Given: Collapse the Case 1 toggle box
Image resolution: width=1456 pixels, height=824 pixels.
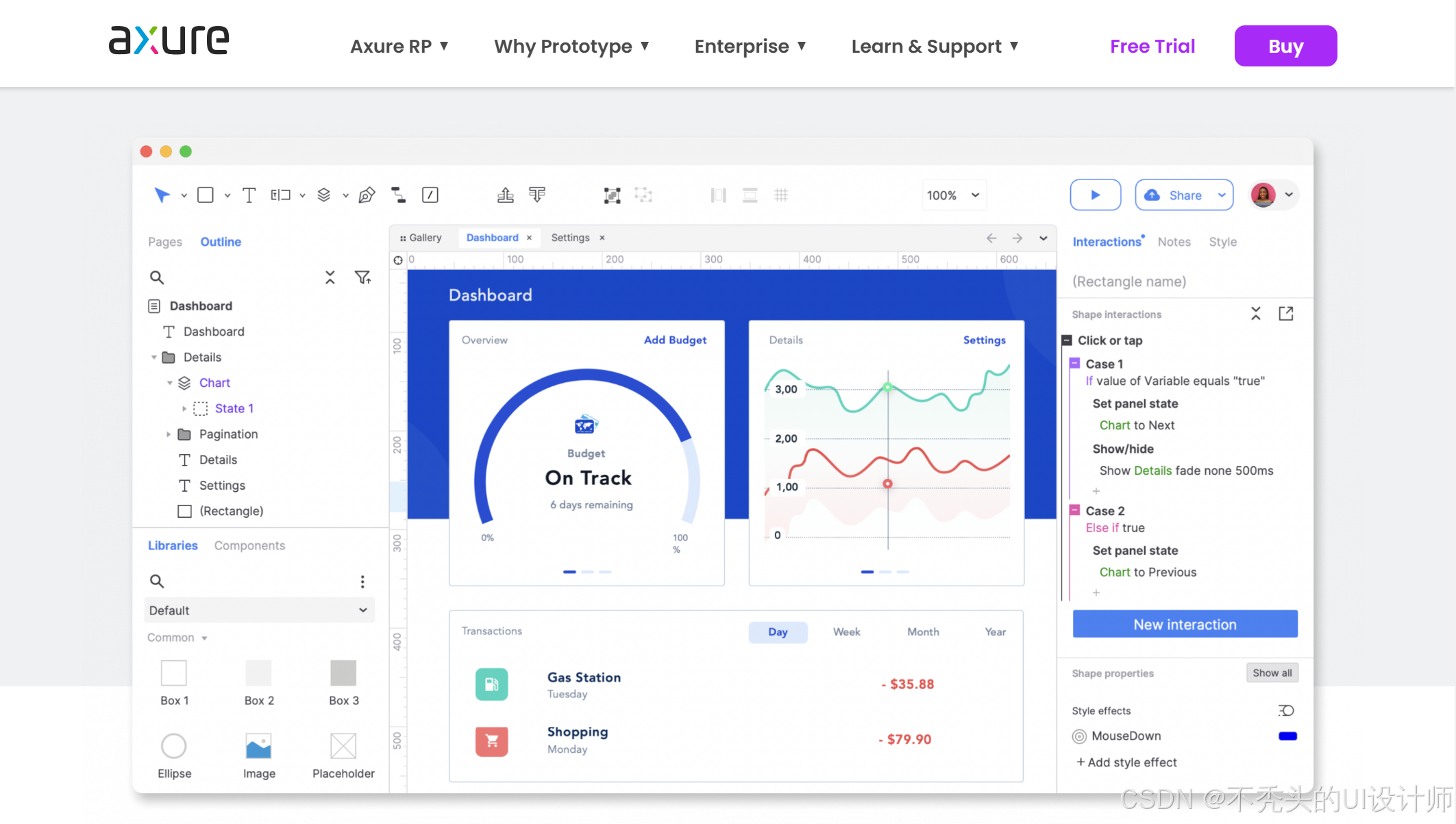Looking at the screenshot, I should point(1075,364).
